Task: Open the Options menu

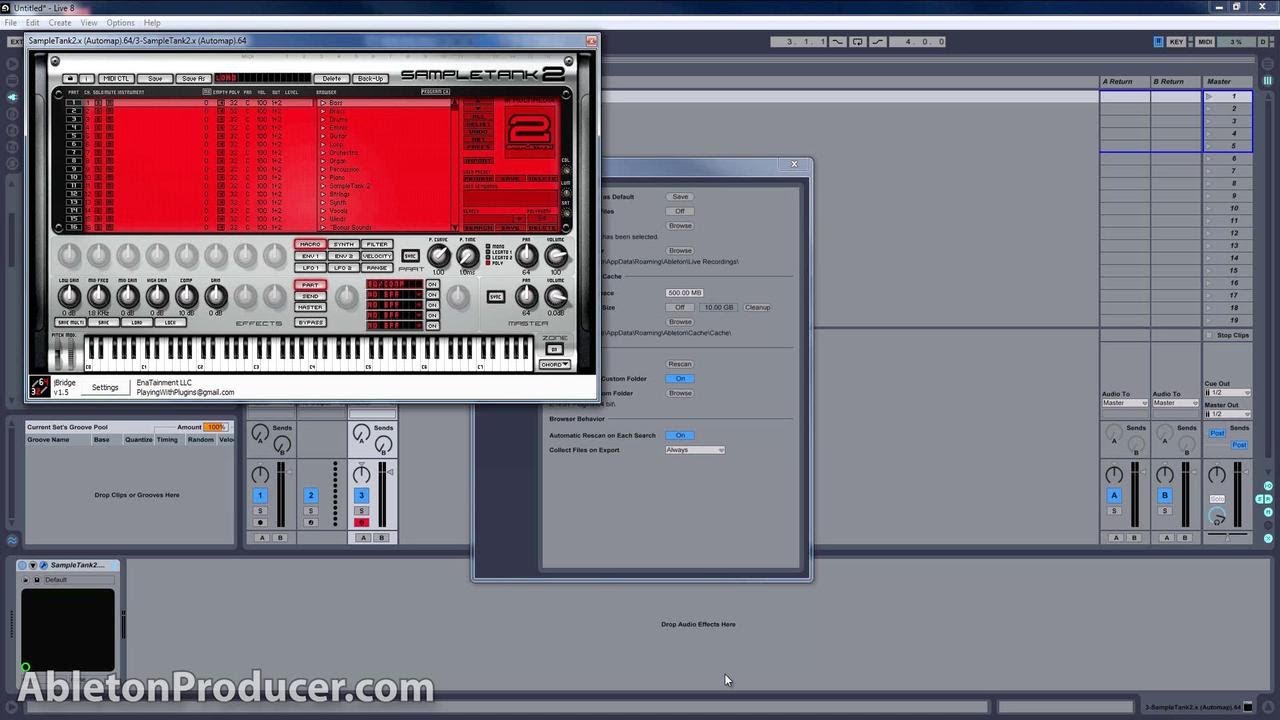Action: click(120, 22)
